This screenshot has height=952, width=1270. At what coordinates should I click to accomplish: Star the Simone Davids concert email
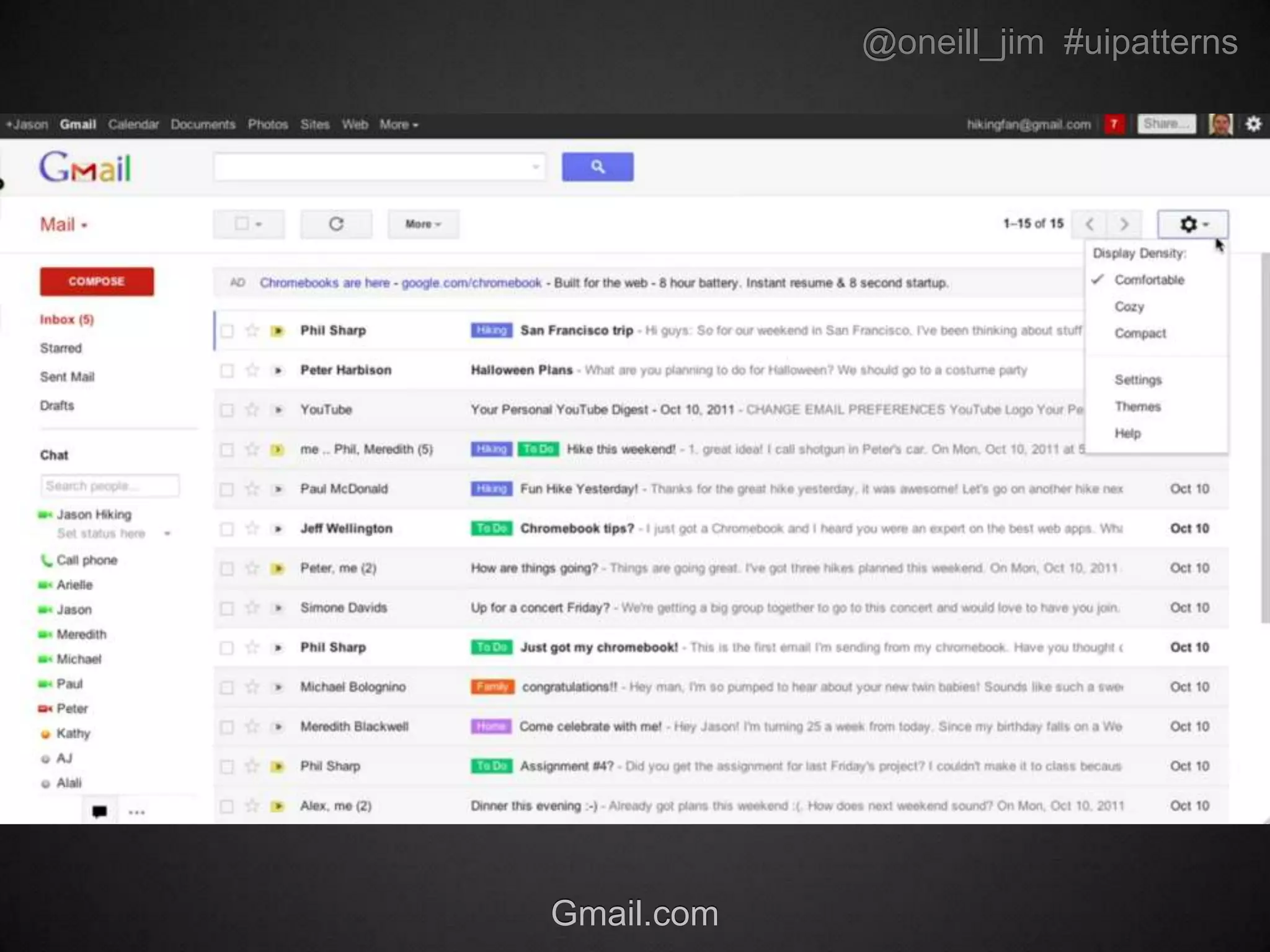[252, 608]
